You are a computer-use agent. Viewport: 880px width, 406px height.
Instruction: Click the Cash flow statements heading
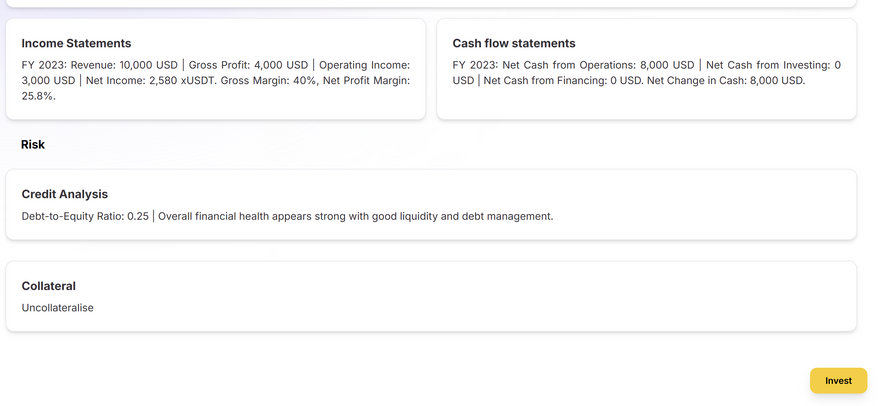(513, 44)
